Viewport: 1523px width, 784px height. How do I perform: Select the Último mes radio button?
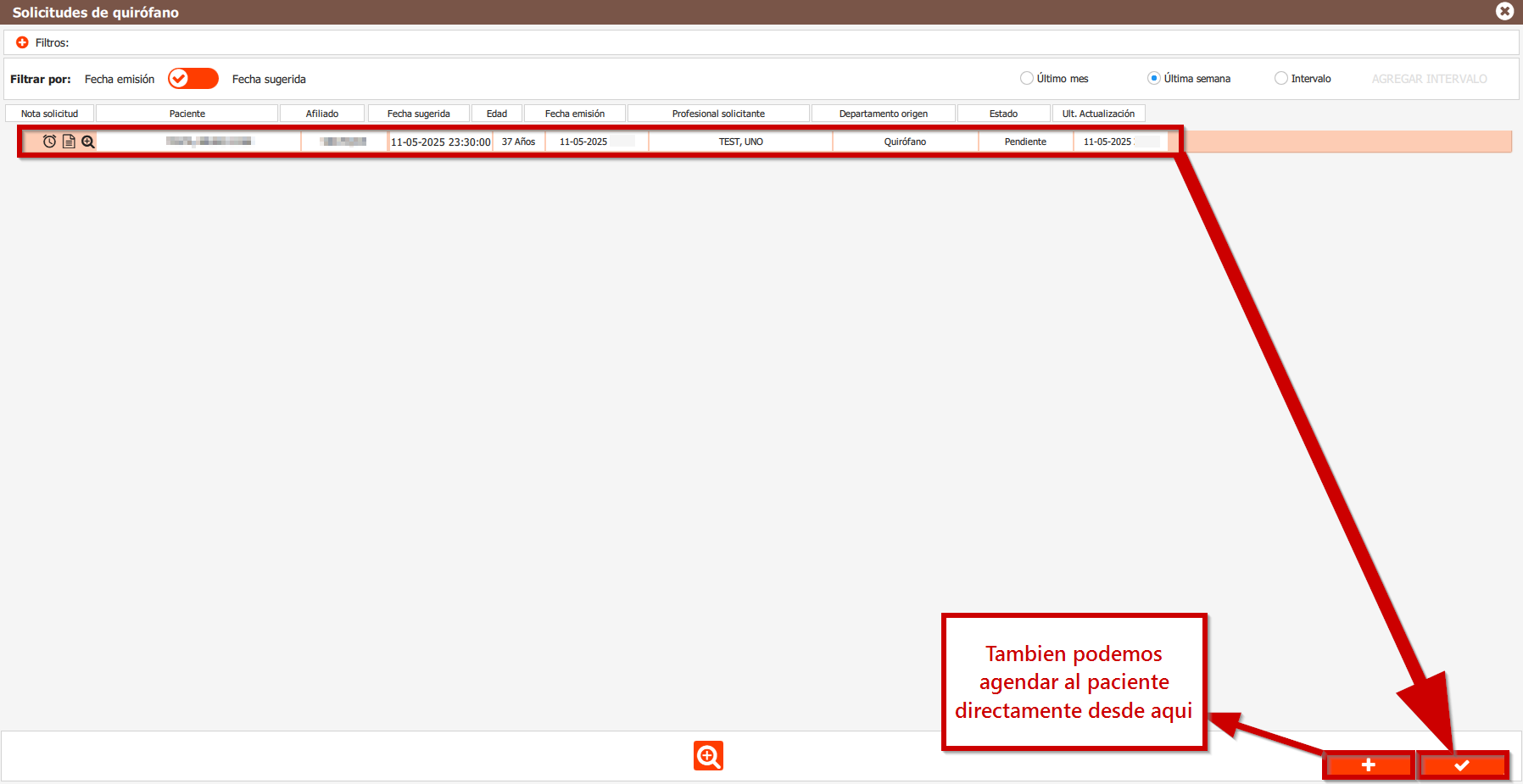click(1027, 78)
